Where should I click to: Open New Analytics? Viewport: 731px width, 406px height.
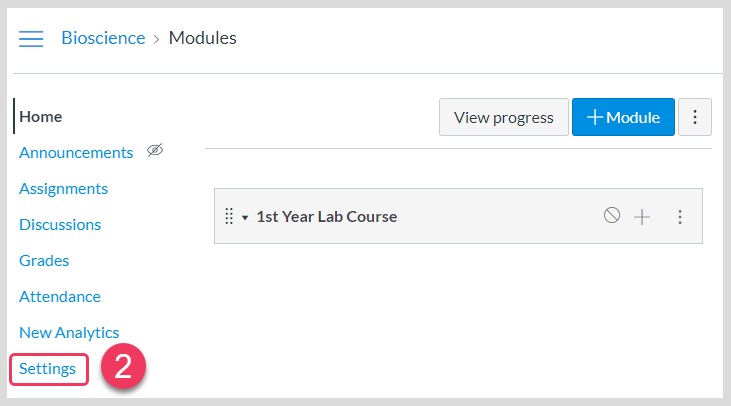pos(69,332)
